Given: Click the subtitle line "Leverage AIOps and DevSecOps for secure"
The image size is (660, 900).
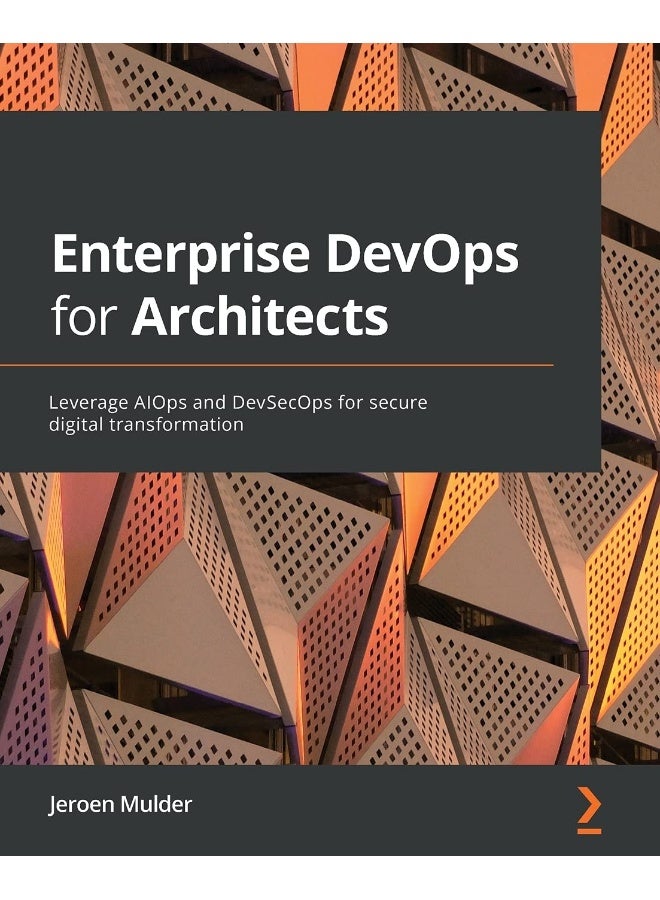Looking at the screenshot, I should (x=238, y=402).
